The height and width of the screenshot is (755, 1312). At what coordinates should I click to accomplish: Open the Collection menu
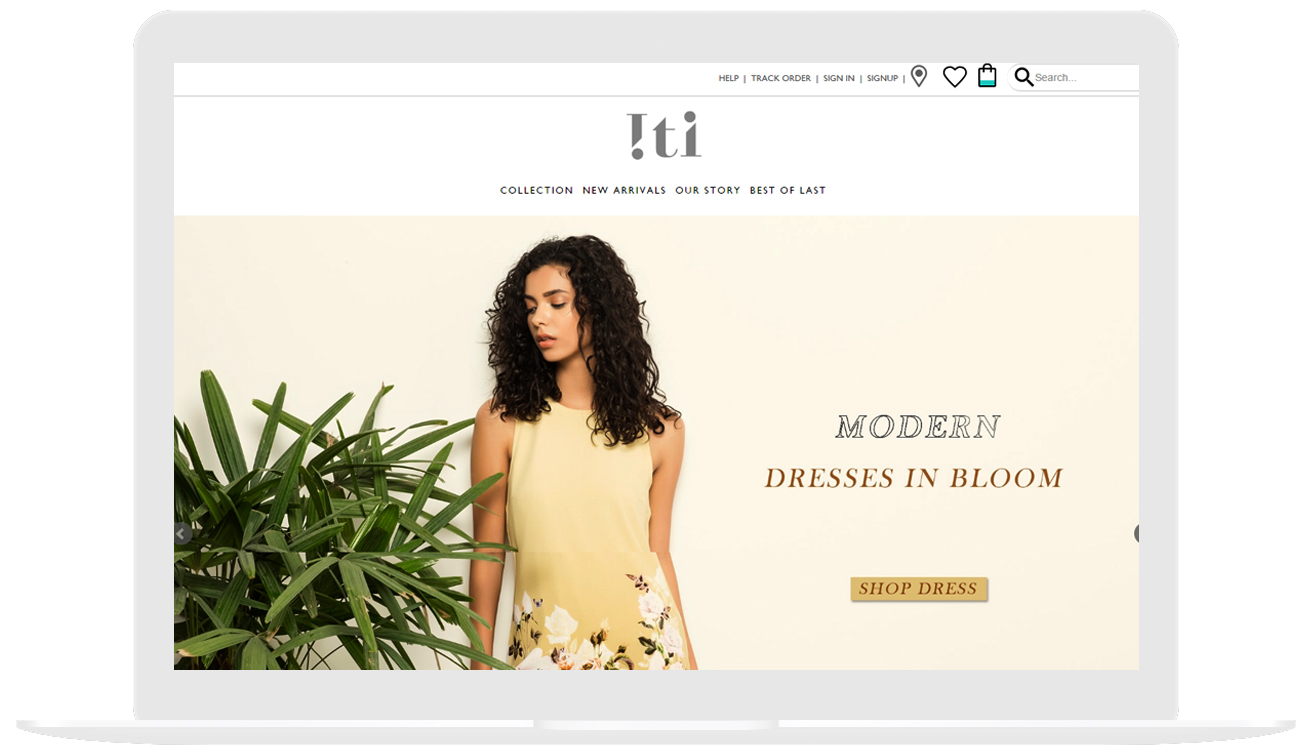click(x=537, y=190)
